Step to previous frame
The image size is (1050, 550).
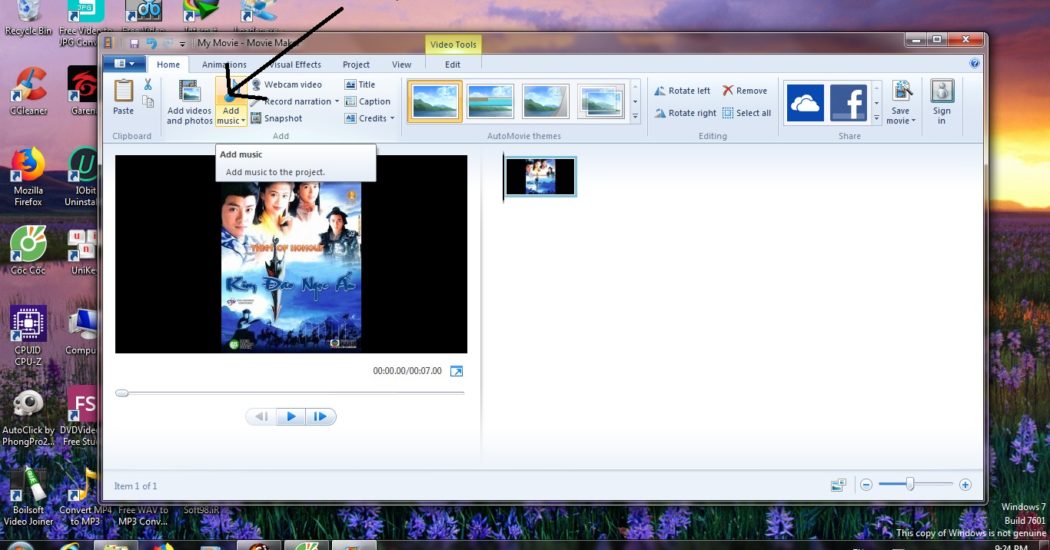tap(262, 417)
